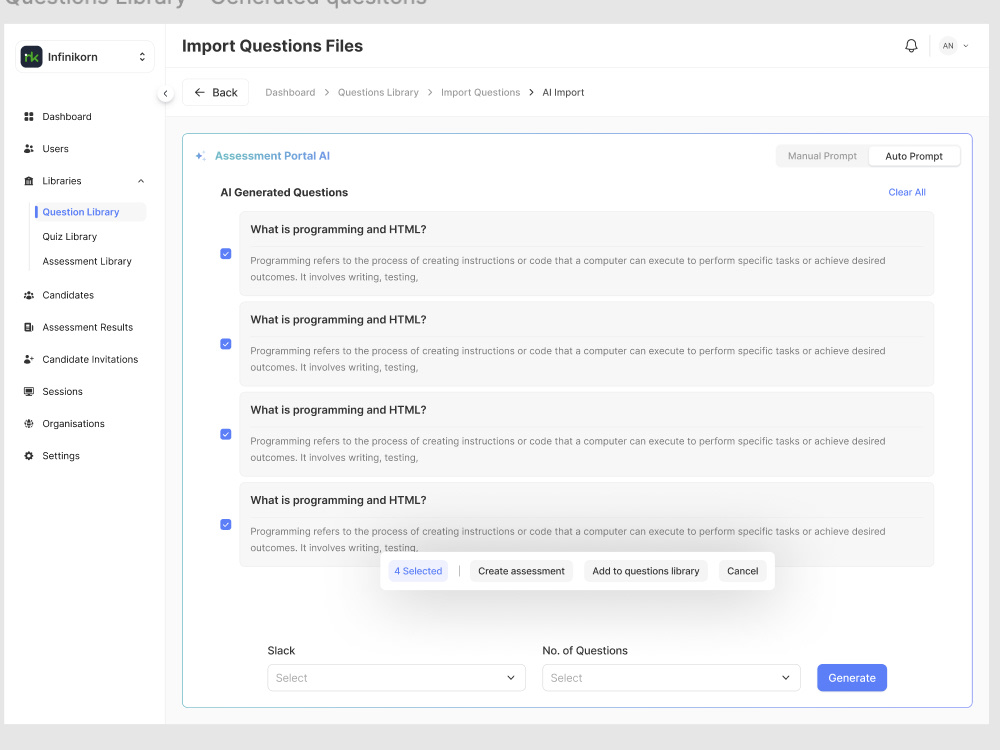
Task: Click the Assessment Portal AI sparkle icon
Action: [x=200, y=156]
